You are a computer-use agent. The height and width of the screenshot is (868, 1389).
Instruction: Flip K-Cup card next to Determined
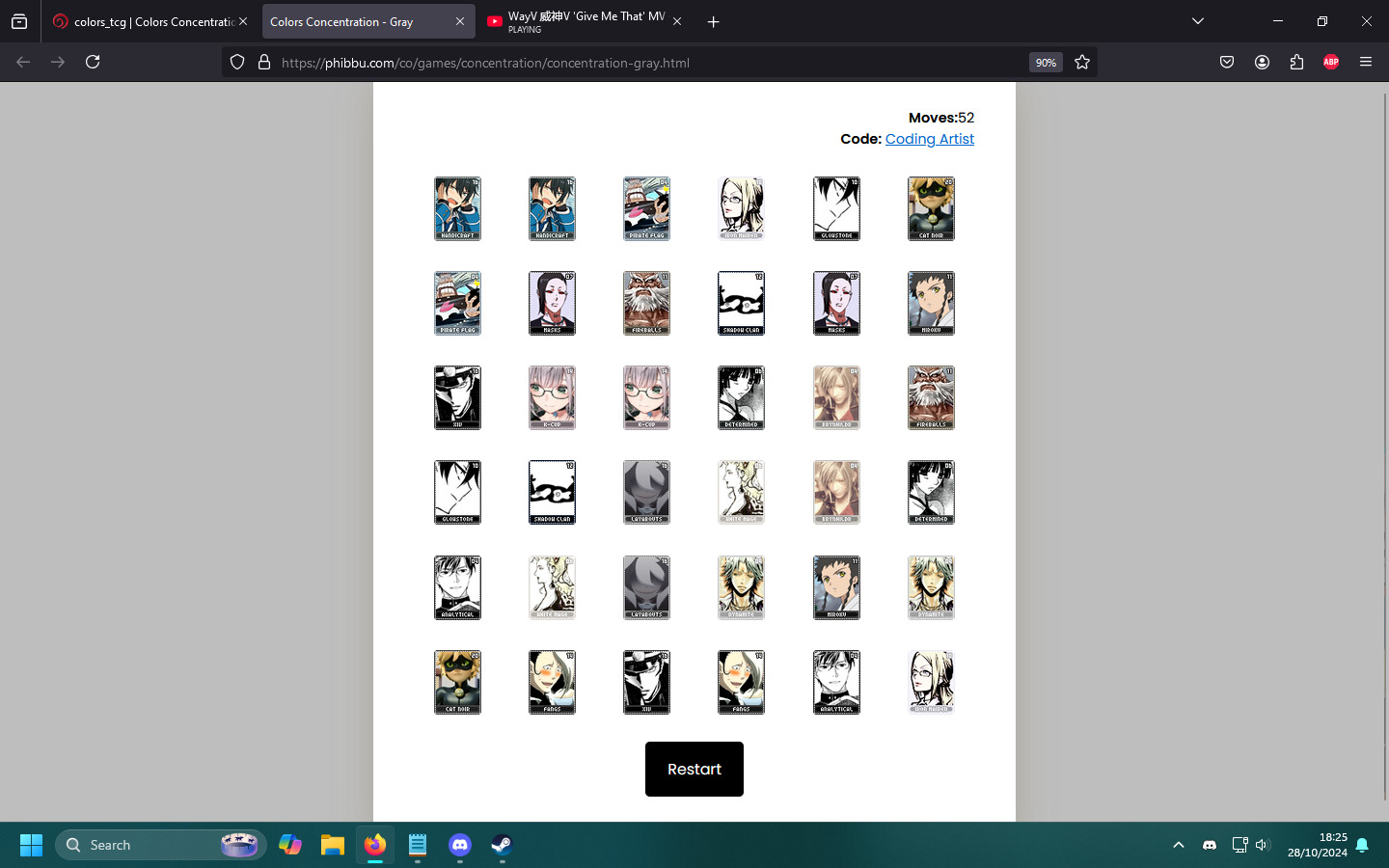[x=646, y=397]
